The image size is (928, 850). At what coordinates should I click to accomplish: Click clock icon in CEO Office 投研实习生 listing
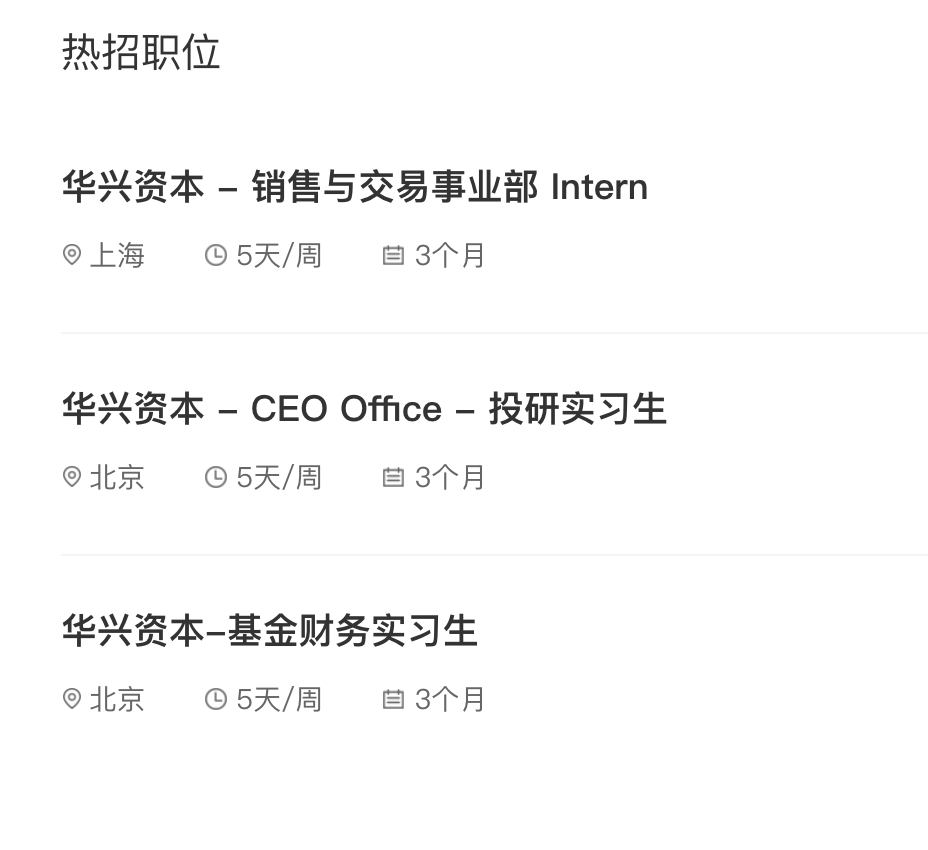pyautogui.click(x=216, y=477)
